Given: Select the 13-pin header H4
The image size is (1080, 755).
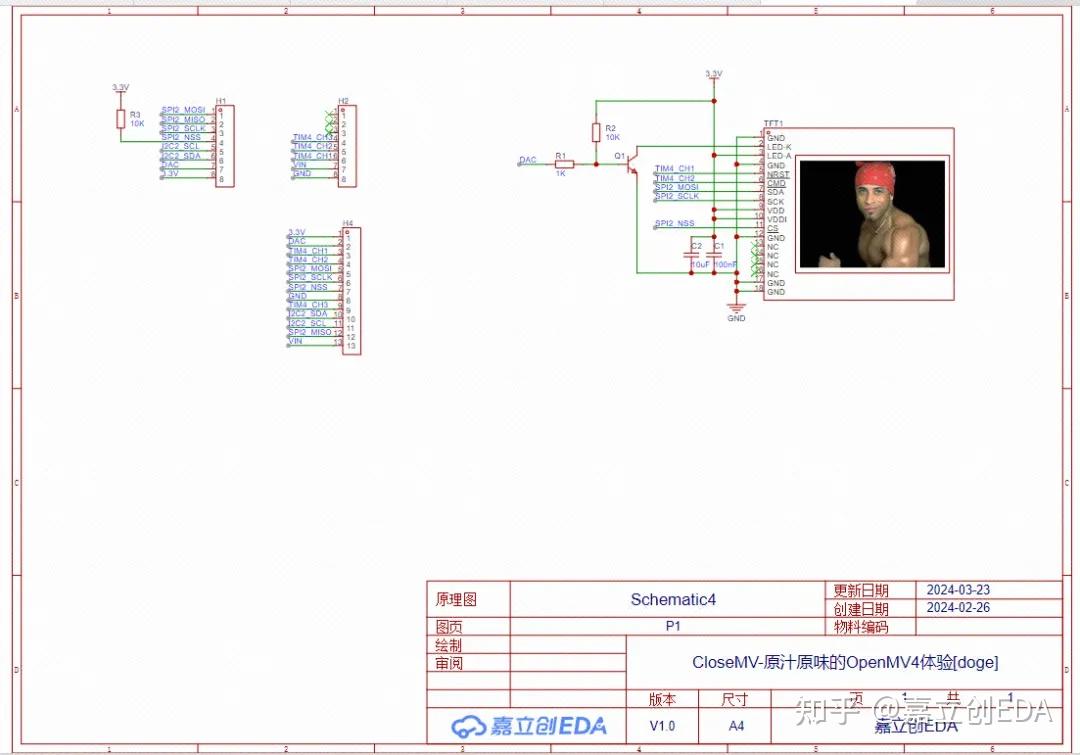Looking at the screenshot, I should pos(352,290).
